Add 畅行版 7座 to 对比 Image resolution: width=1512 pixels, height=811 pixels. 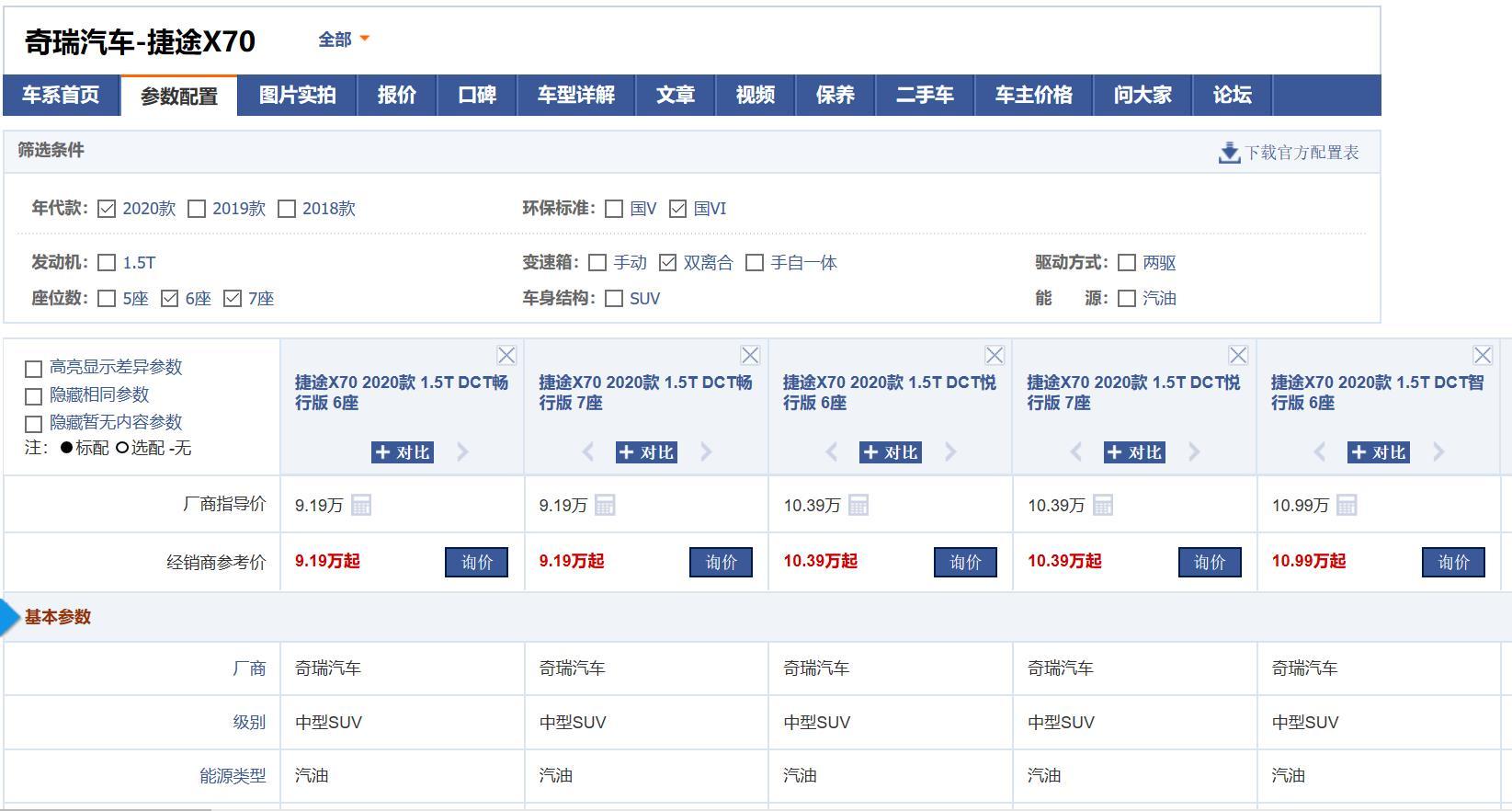click(646, 451)
